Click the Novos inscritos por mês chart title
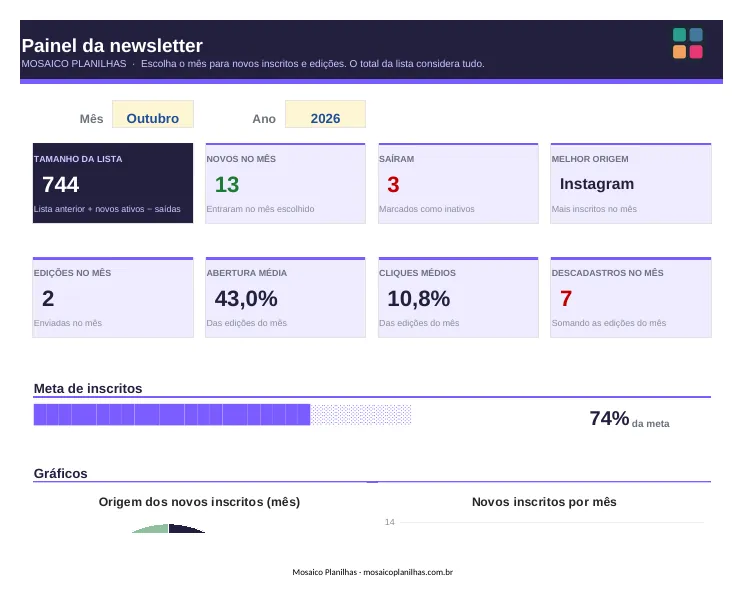 point(544,502)
